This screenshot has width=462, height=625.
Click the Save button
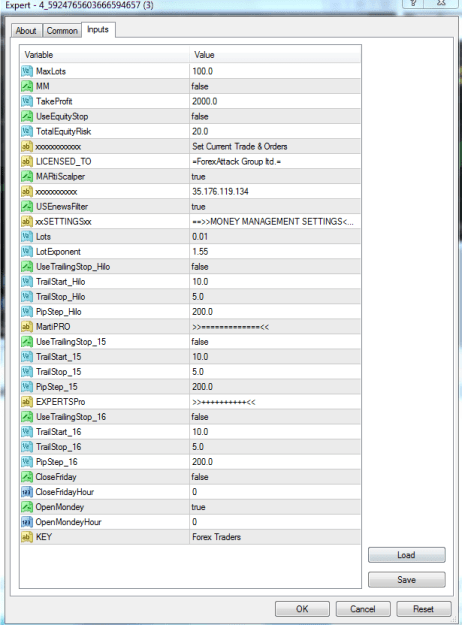click(407, 580)
